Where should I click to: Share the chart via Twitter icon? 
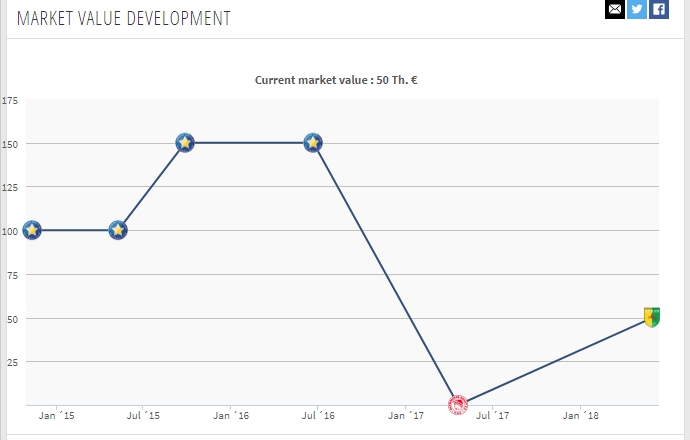point(636,9)
